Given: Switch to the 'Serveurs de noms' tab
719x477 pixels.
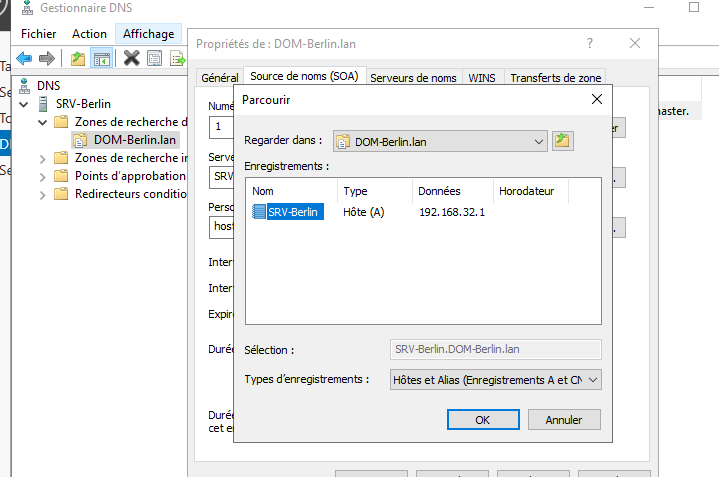Looking at the screenshot, I should click(413, 78).
